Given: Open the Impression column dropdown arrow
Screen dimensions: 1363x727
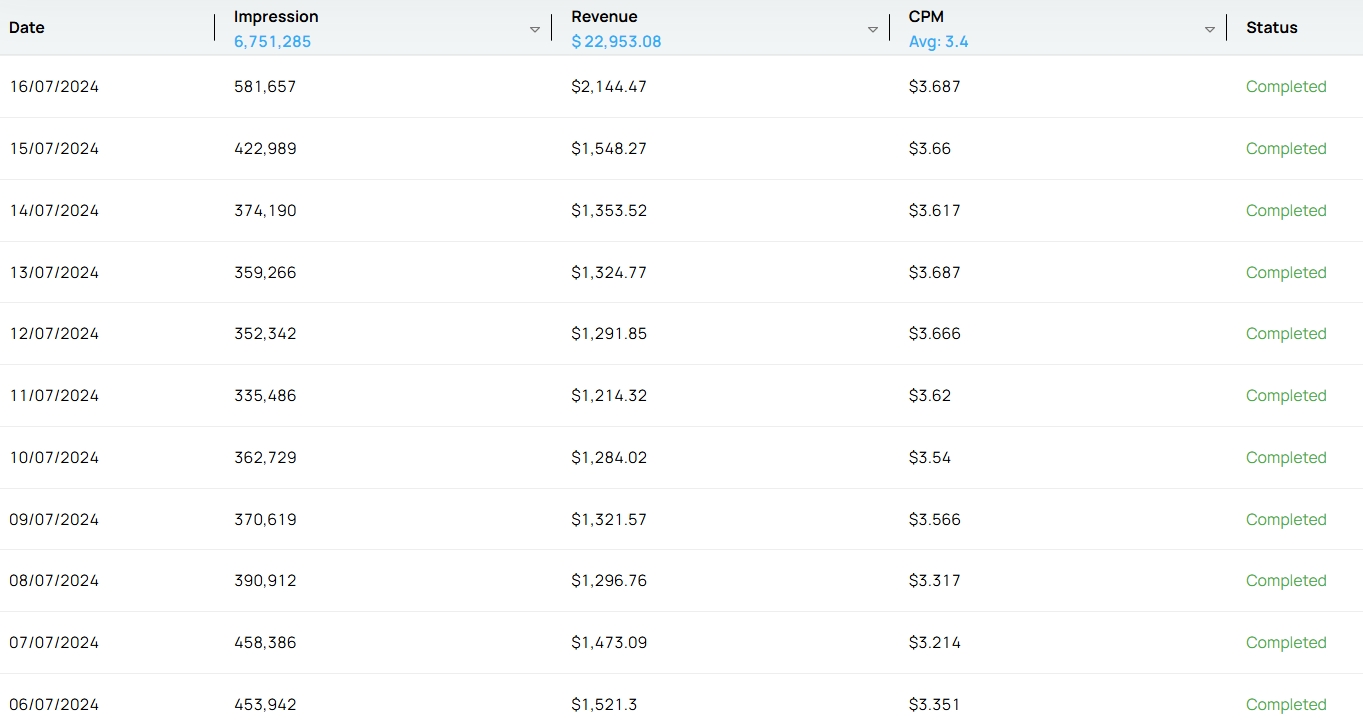Looking at the screenshot, I should click(535, 30).
